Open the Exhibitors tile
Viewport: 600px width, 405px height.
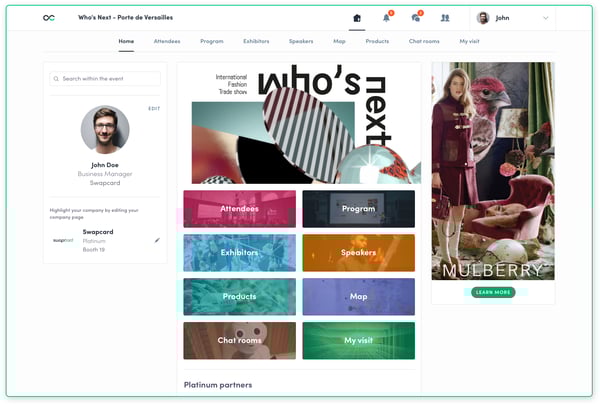[x=240, y=253]
